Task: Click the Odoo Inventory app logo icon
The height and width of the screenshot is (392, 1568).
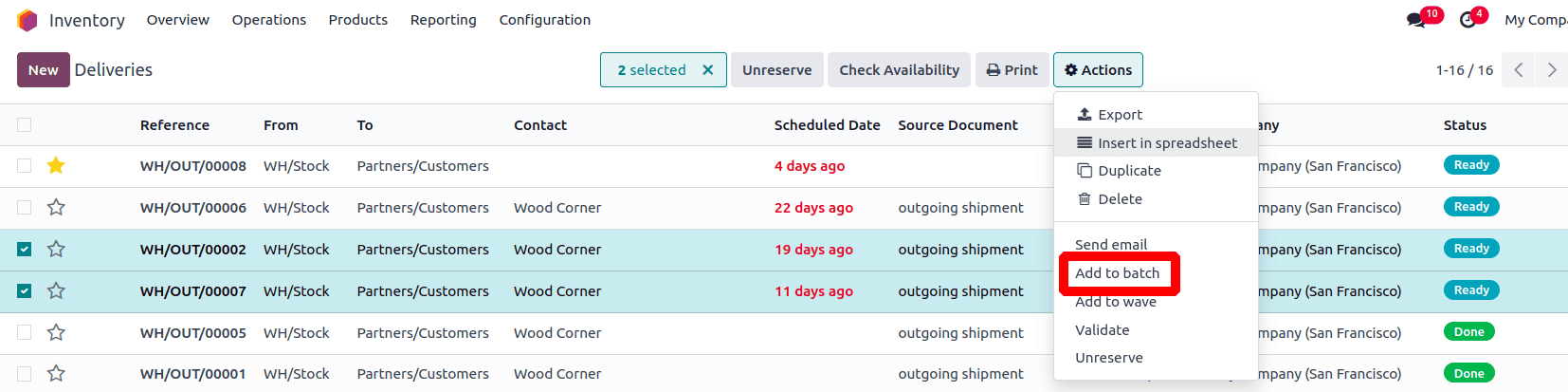Action: (x=27, y=20)
